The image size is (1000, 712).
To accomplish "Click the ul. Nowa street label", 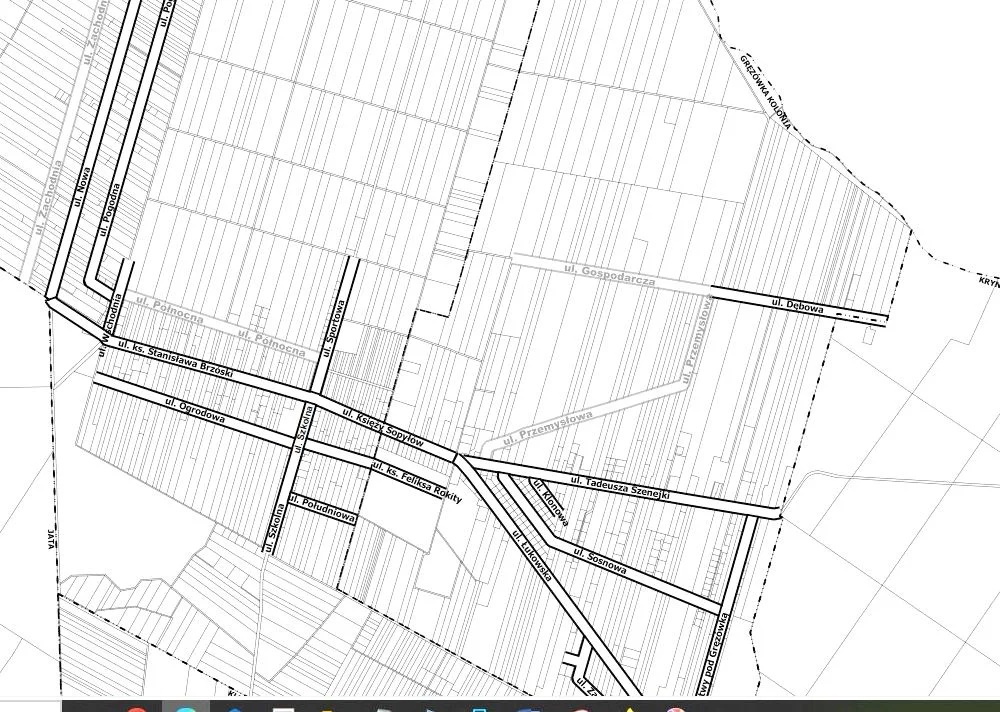I will point(83,186).
